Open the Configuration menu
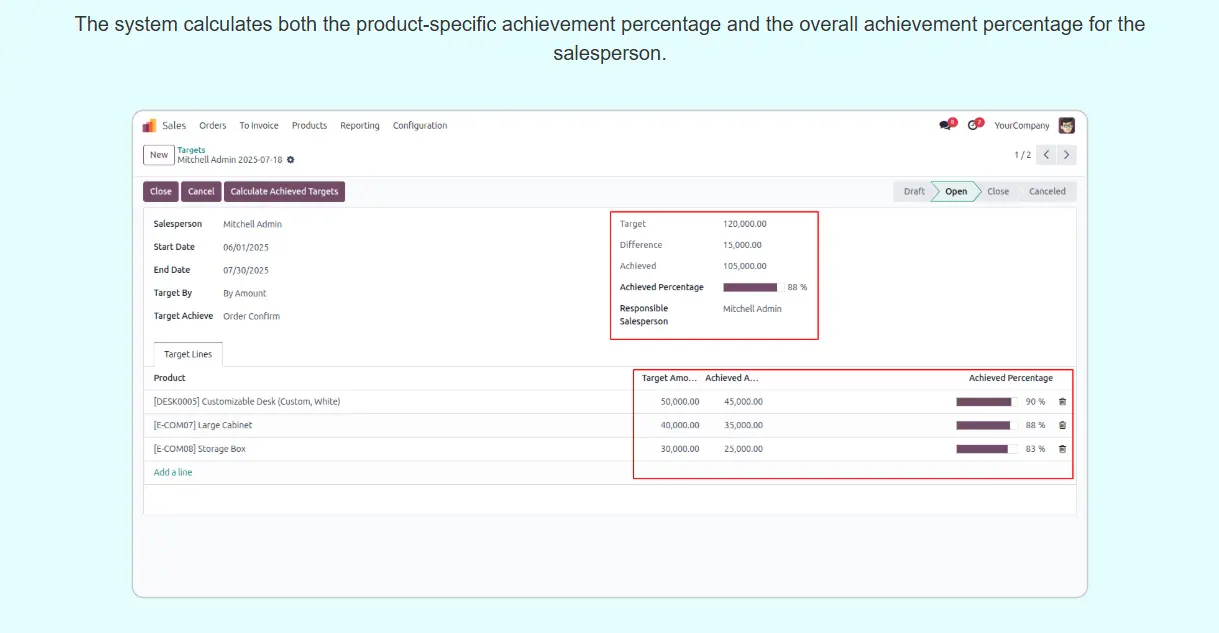This screenshot has width=1219, height=633. [420, 126]
